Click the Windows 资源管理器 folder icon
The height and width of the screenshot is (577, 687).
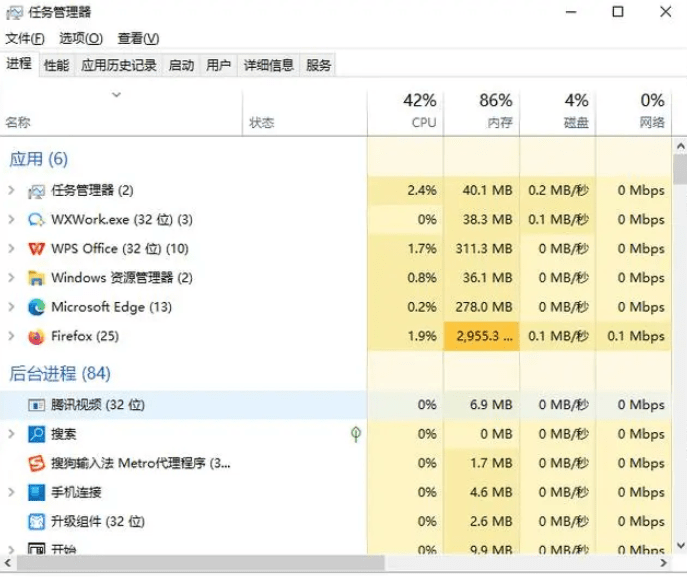pos(37,278)
